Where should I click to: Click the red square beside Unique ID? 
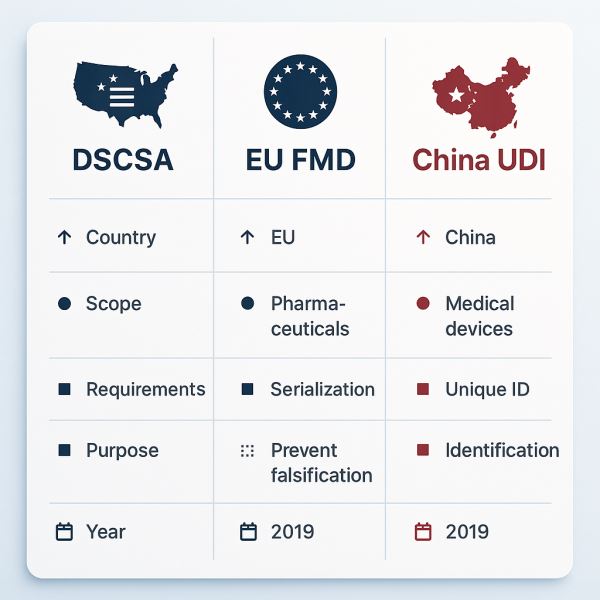pos(422,390)
